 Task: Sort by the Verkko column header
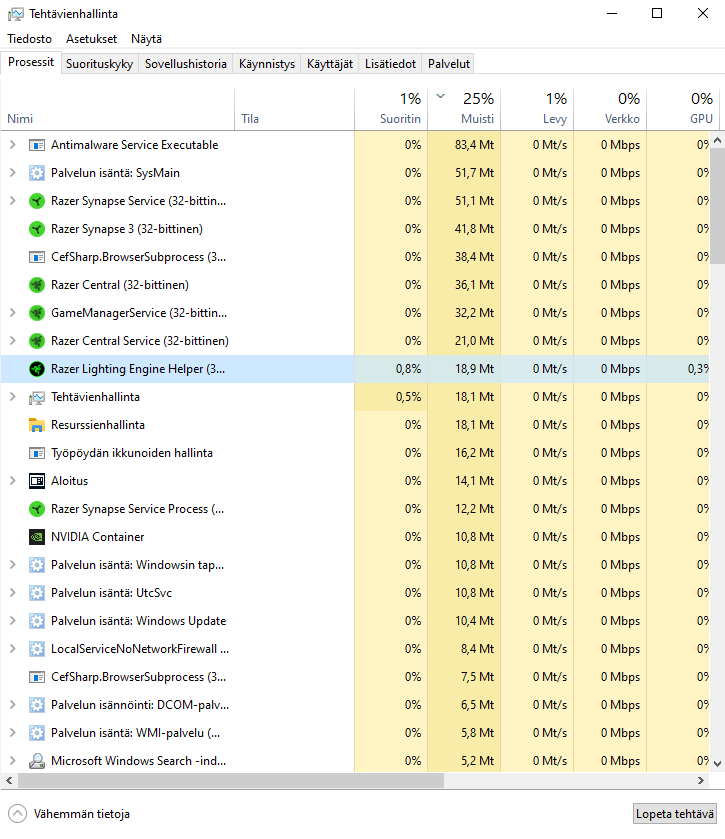[x=610, y=109]
